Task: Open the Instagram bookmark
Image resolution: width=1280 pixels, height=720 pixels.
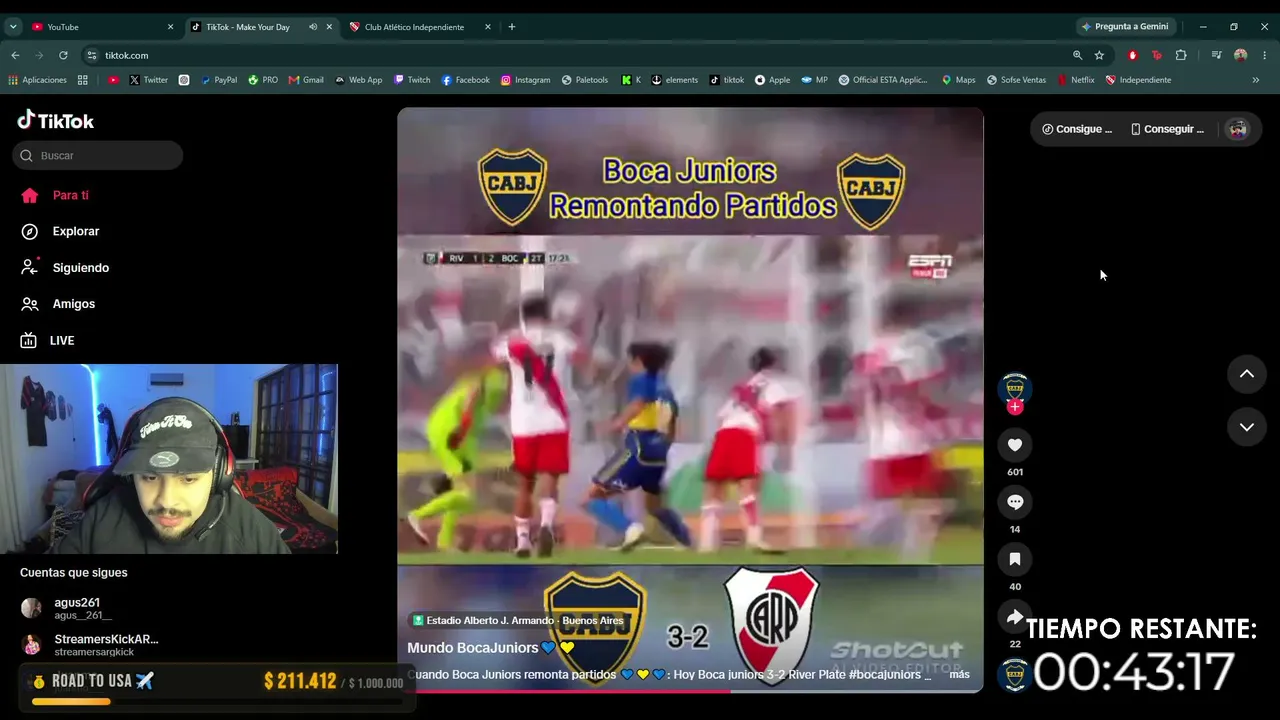Action: coord(526,80)
